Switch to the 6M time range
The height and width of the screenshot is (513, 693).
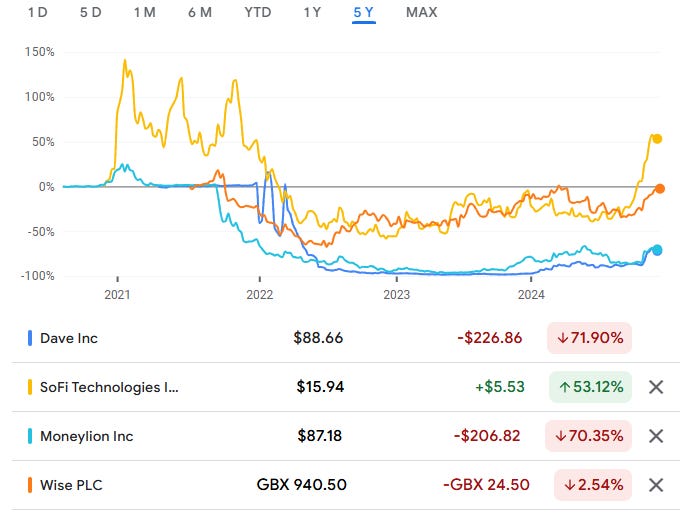[200, 12]
